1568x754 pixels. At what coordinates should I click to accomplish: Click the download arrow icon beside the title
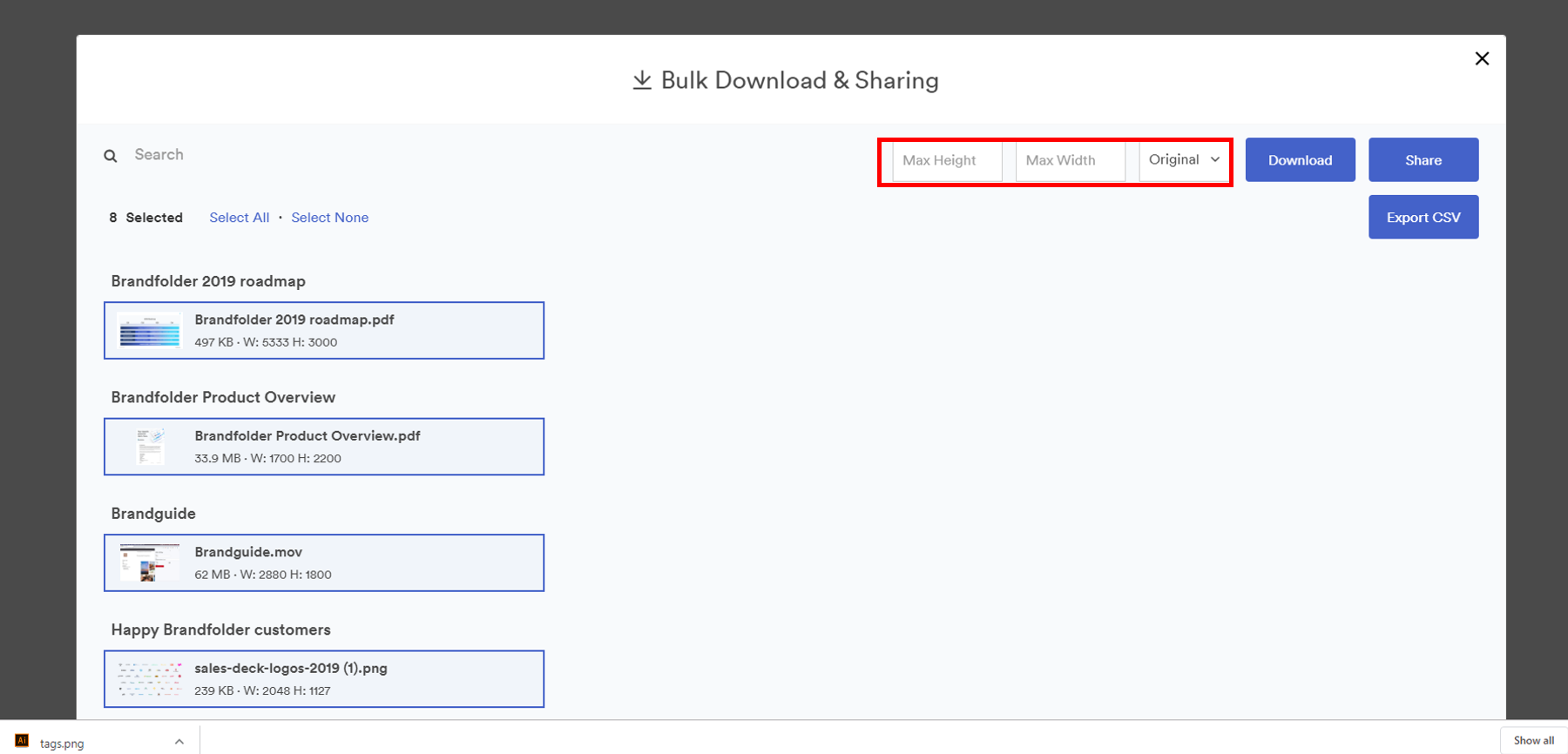pos(642,80)
